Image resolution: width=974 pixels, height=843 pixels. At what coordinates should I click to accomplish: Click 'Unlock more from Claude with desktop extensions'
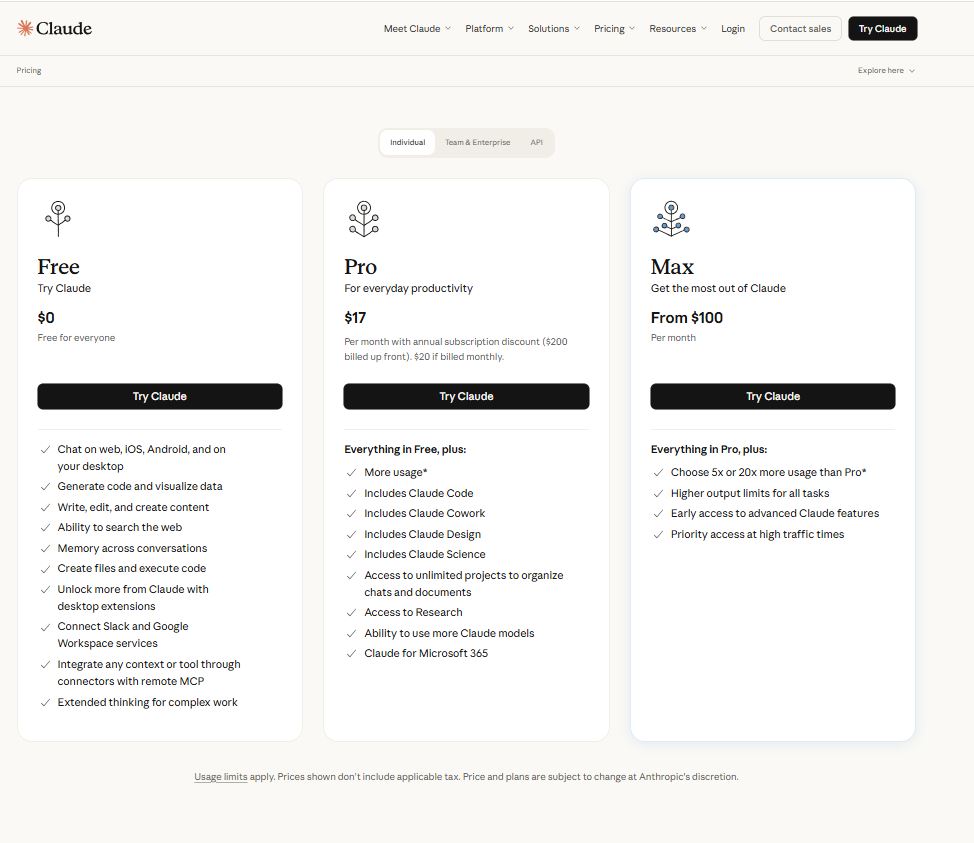tap(133, 598)
